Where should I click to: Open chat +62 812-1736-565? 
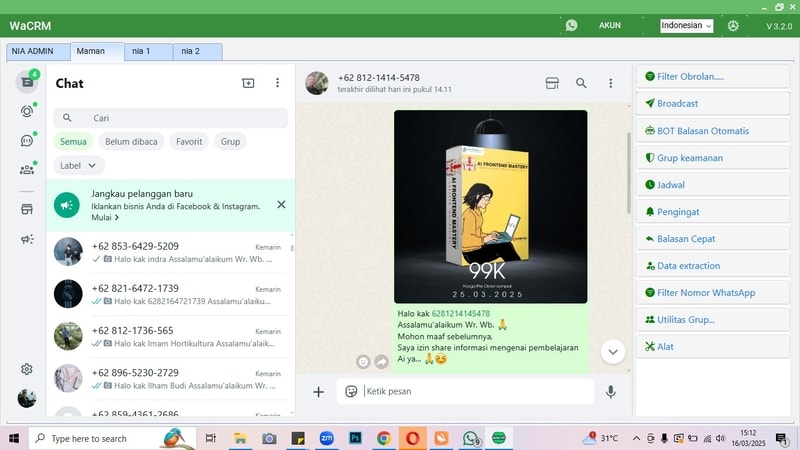tap(170, 337)
